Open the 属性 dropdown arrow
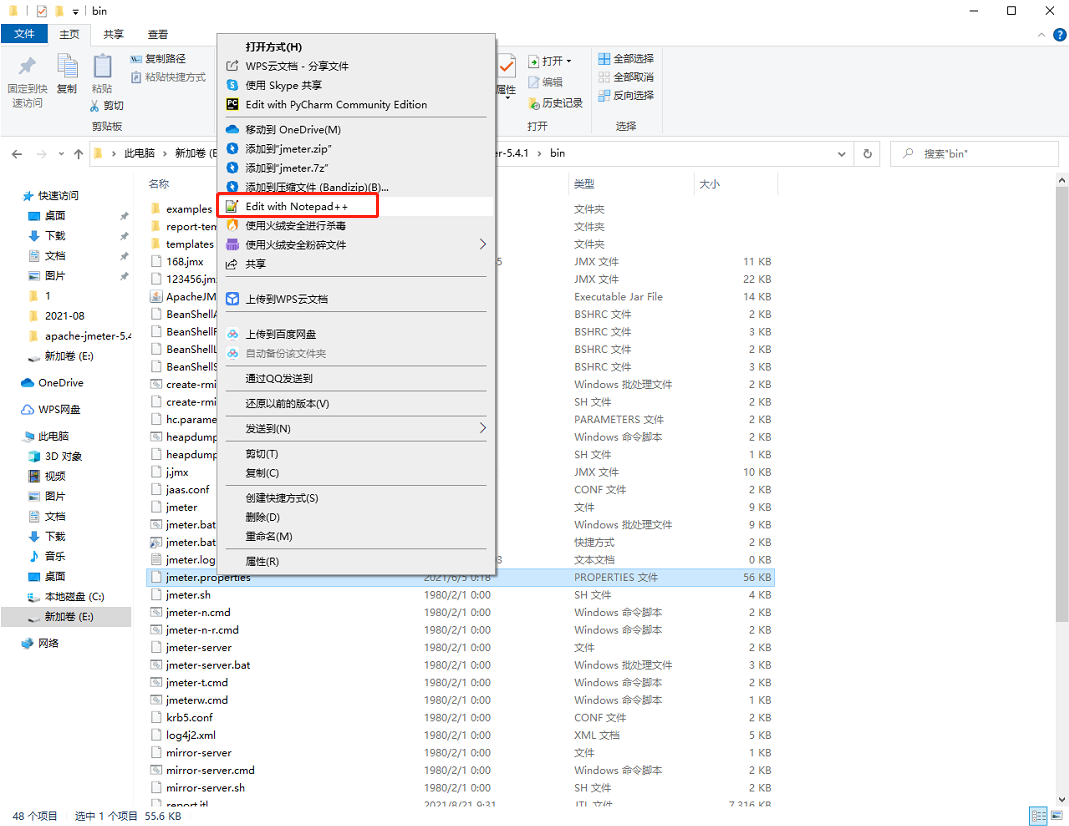This screenshot has height=826, width=1069. click(508, 97)
